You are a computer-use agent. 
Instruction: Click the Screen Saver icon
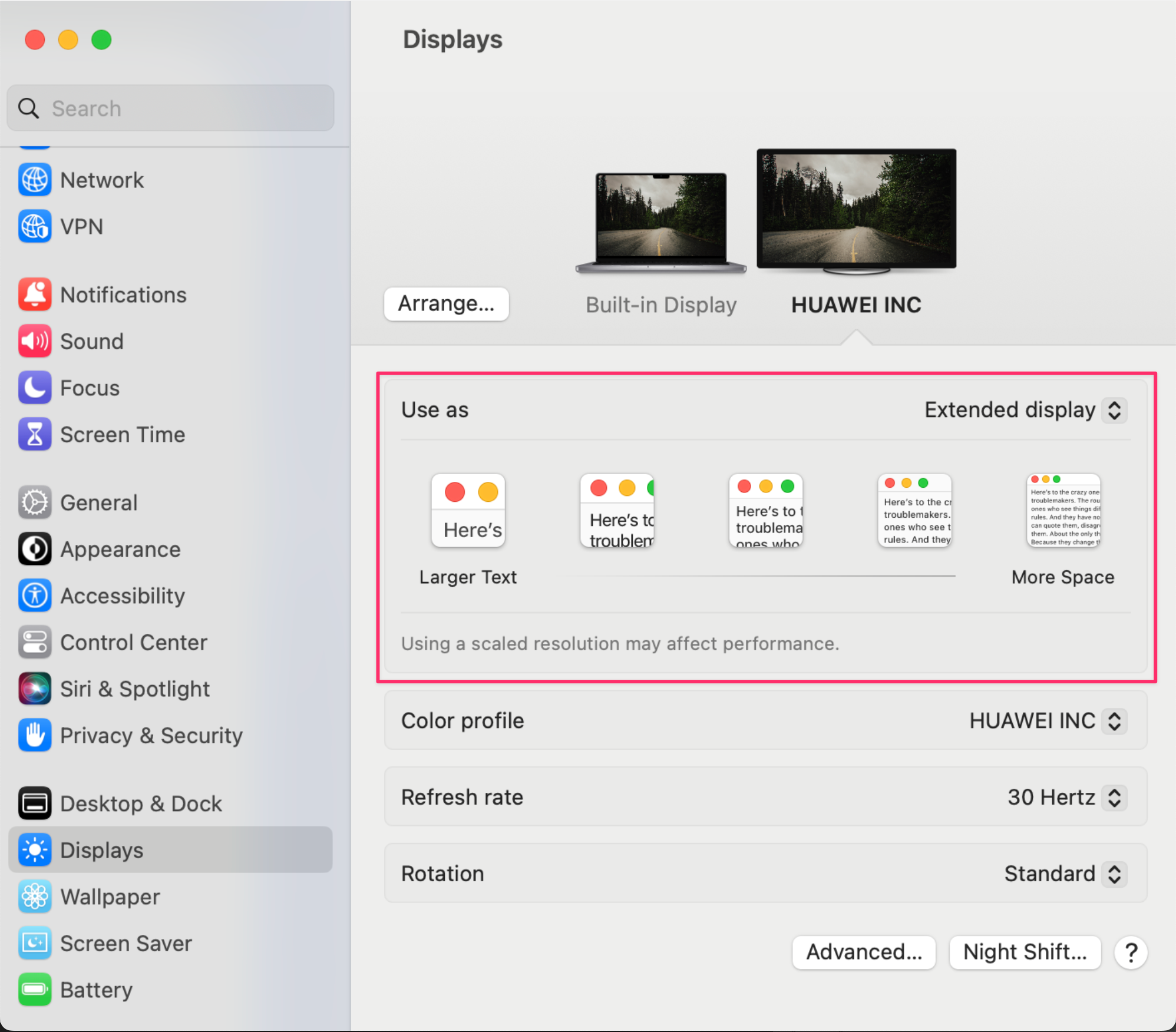(35, 943)
